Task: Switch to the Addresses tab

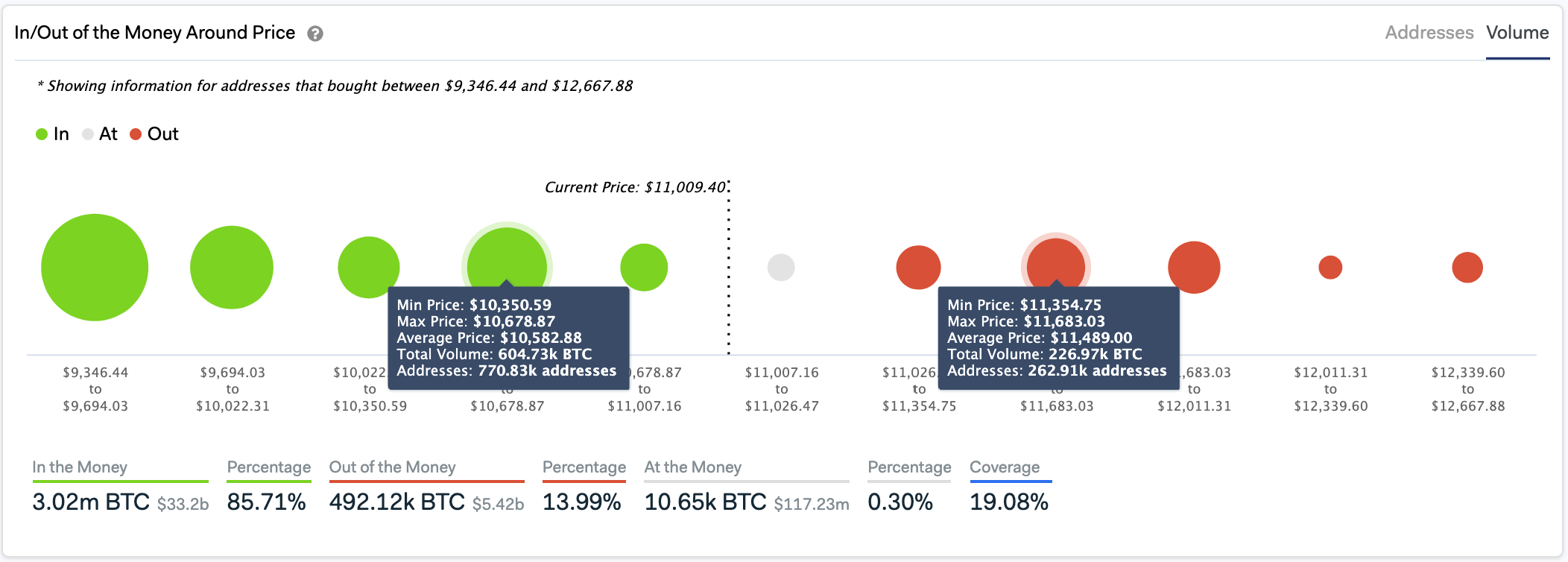Action: [1429, 33]
